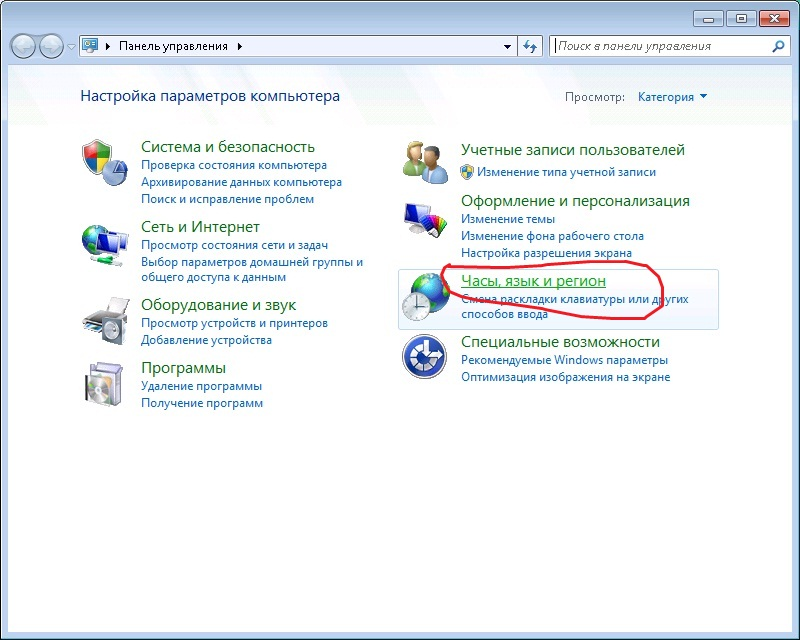Open Часы, язык и регион category
This screenshot has width=800, height=640.
click(533, 281)
